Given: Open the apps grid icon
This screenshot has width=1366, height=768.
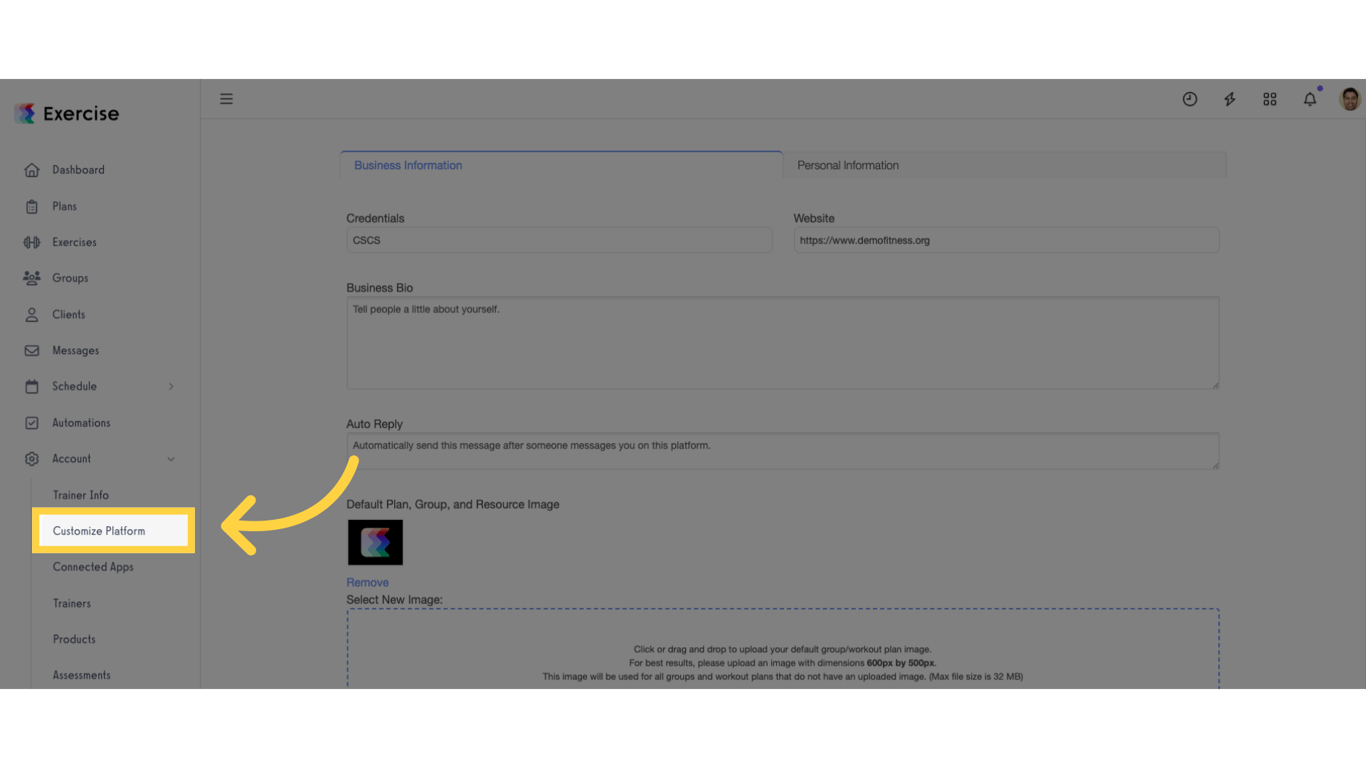Looking at the screenshot, I should (1269, 99).
